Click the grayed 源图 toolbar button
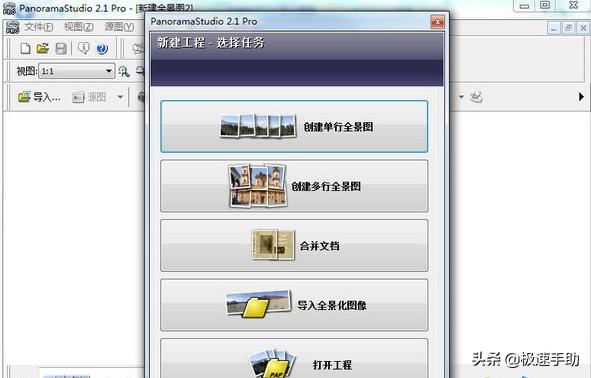The width and height of the screenshot is (591, 378). [89, 97]
